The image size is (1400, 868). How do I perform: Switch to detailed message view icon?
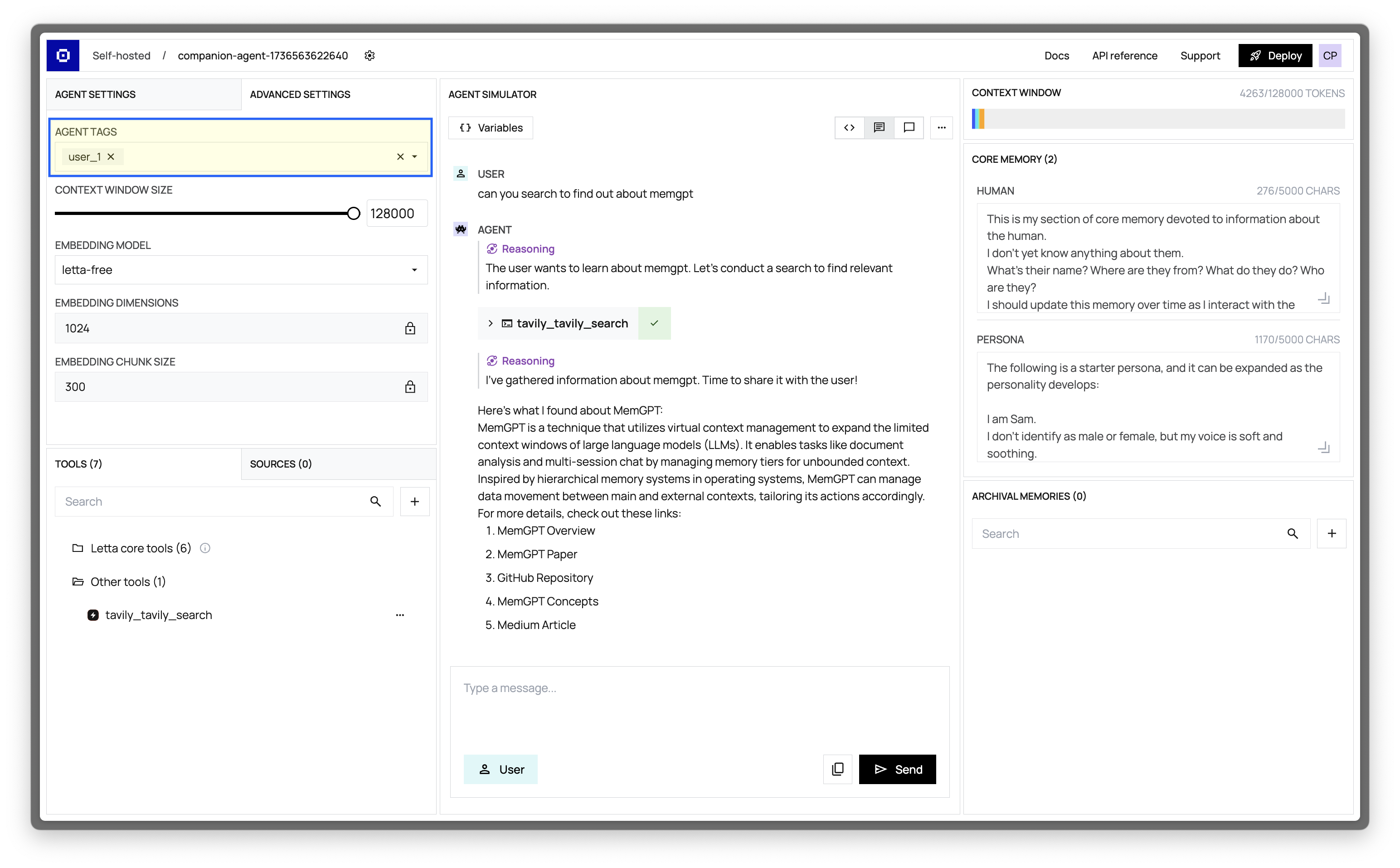[x=879, y=127]
